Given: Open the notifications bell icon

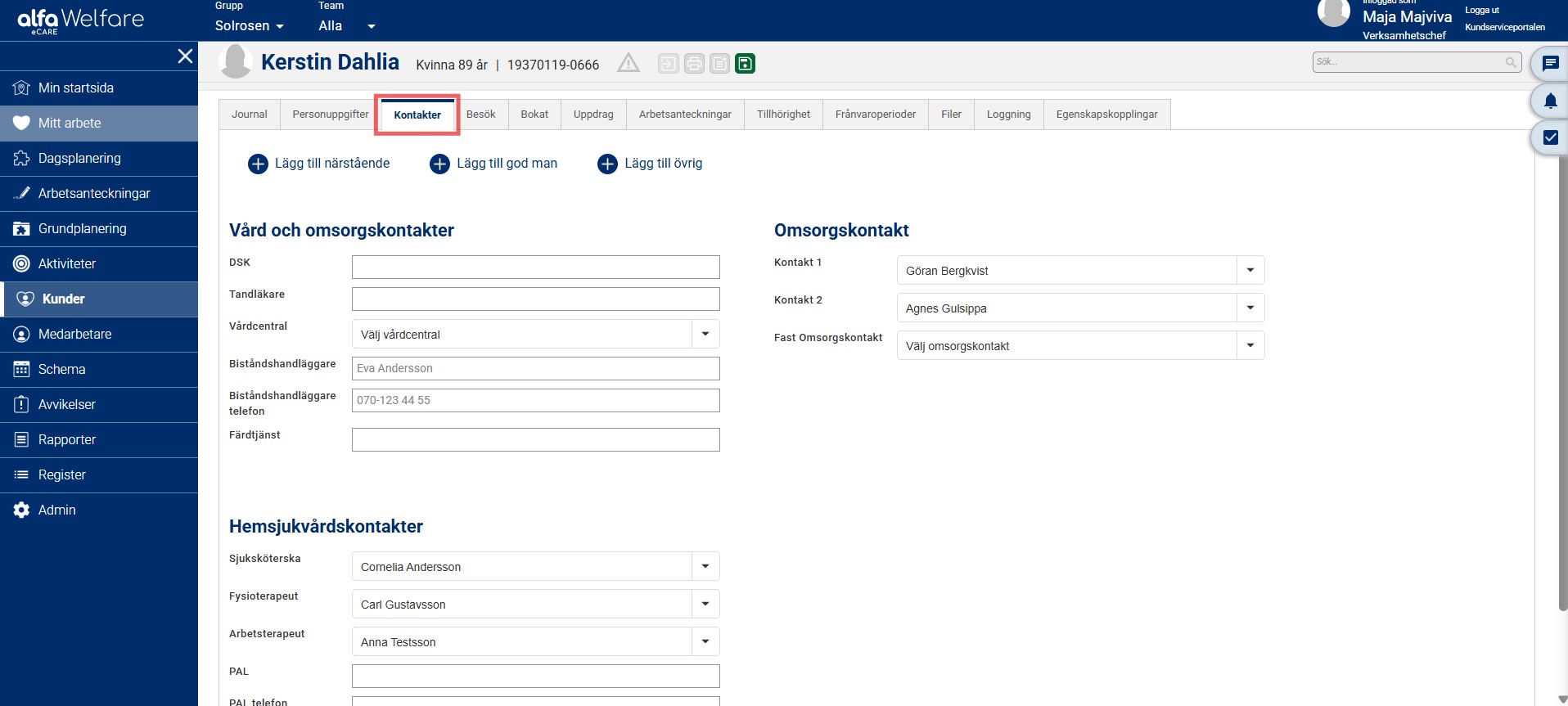Looking at the screenshot, I should pyautogui.click(x=1550, y=101).
